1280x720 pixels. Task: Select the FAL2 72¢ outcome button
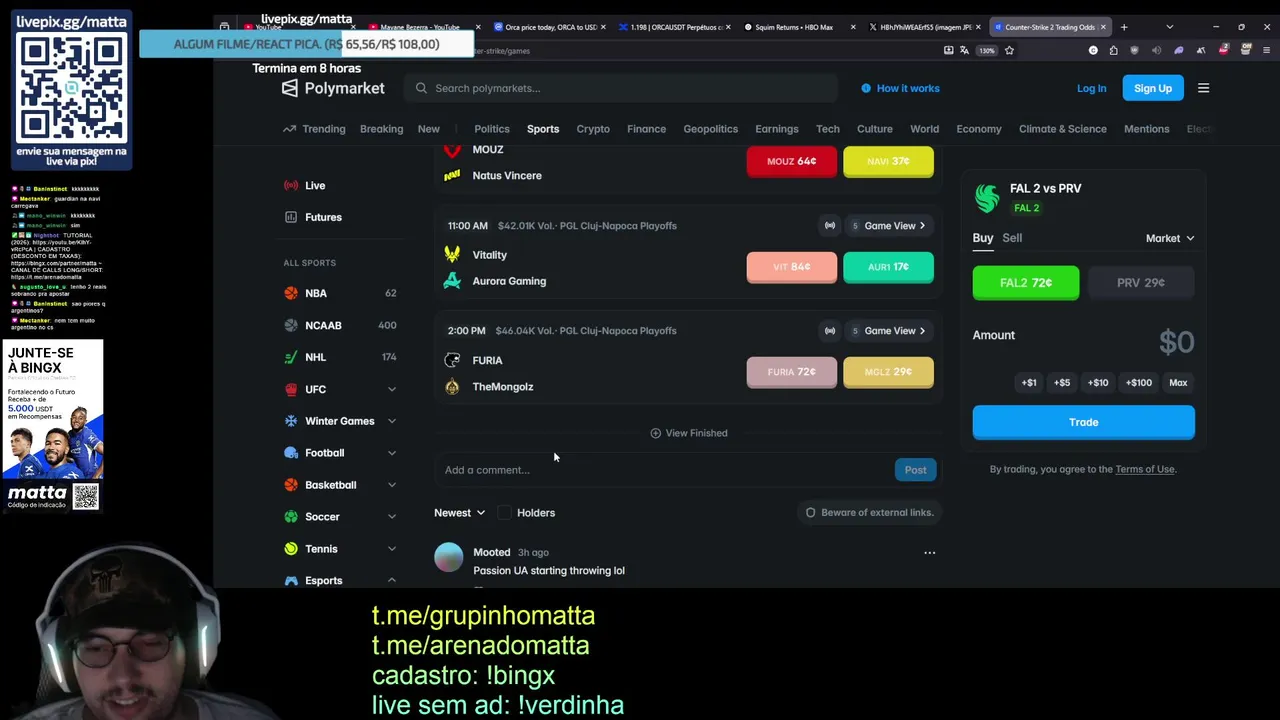tap(1026, 283)
